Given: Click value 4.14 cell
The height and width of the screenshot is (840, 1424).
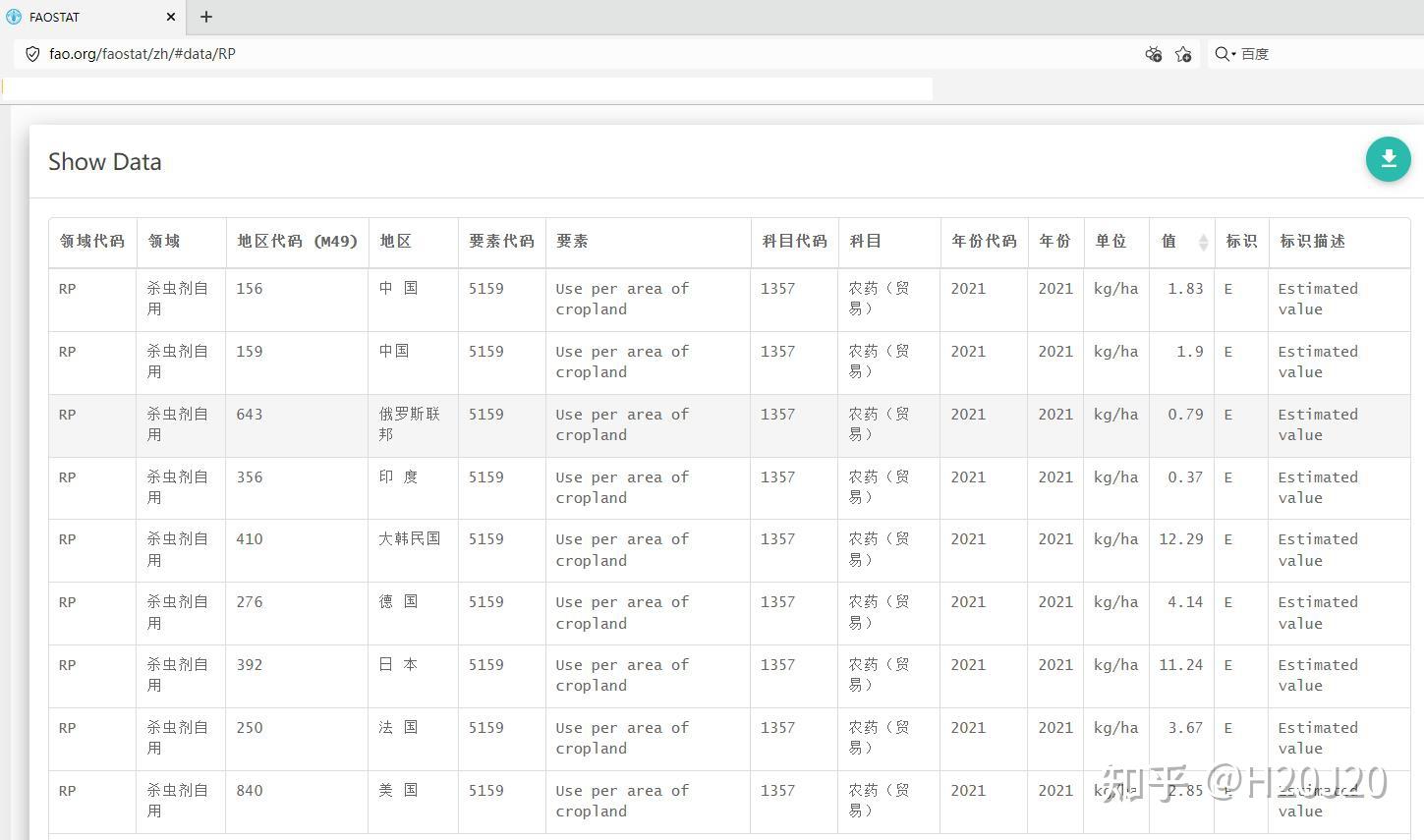Looking at the screenshot, I should (1182, 613).
